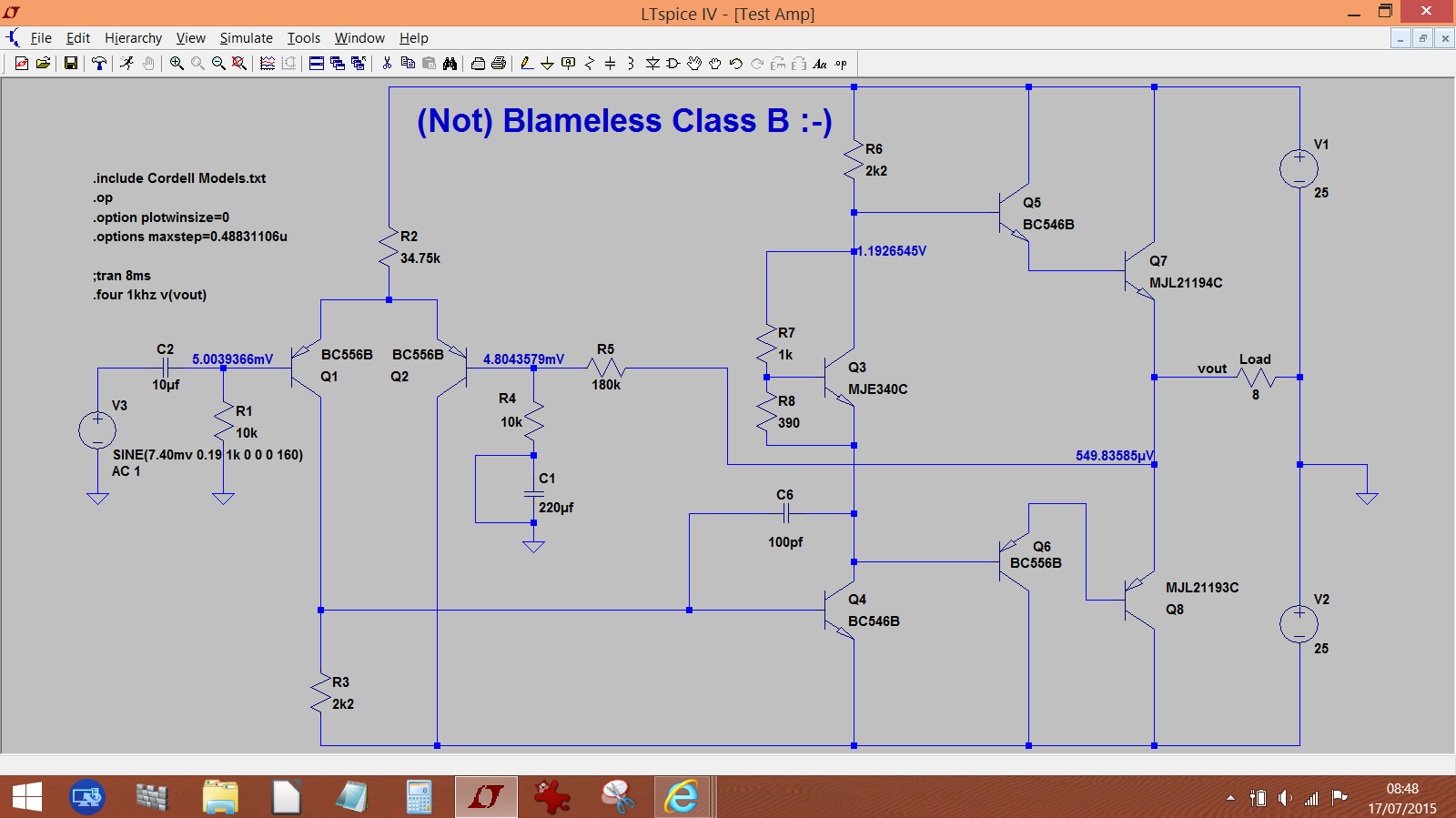Select the SPICE directive '.op' tool
The width and height of the screenshot is (1456, 818).
[841, 63]
